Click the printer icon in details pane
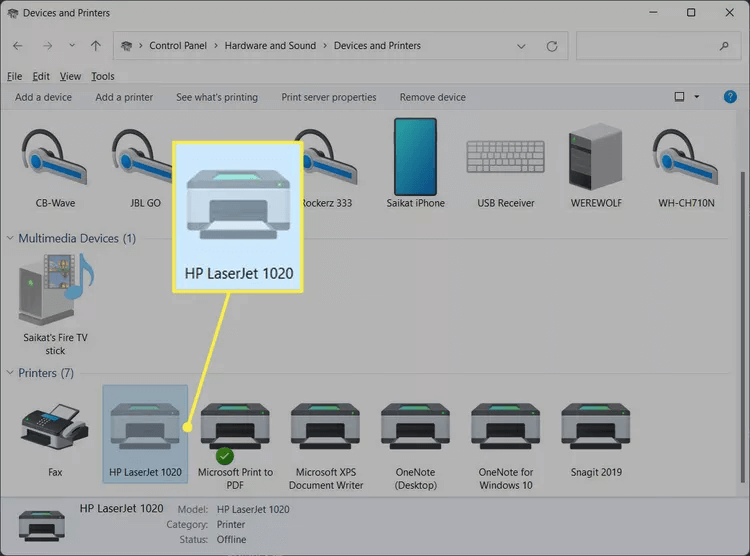The width and height of the screenshot is (750, 556). pos(42,525)
